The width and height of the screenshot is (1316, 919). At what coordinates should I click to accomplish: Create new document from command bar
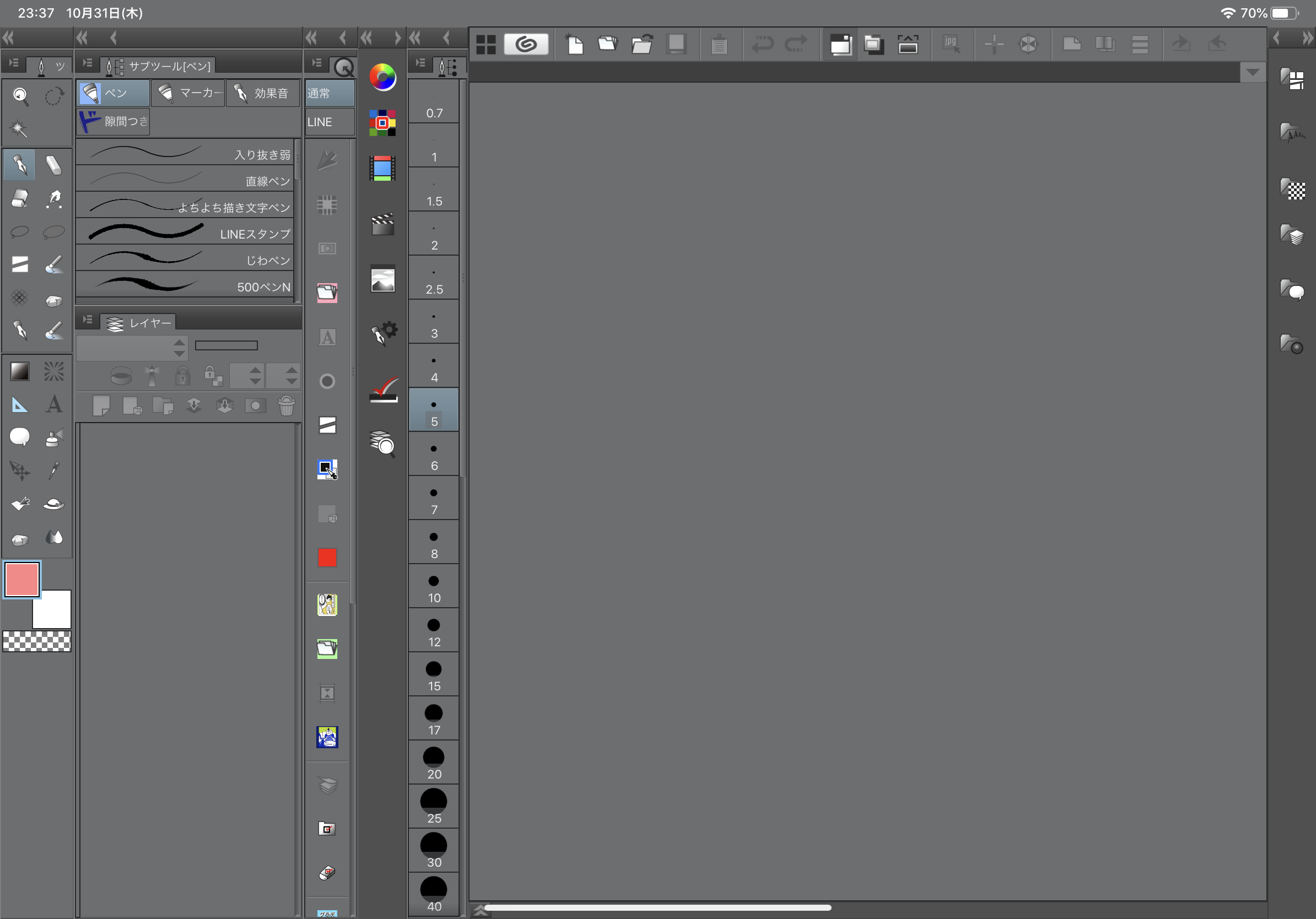point(574,44)
